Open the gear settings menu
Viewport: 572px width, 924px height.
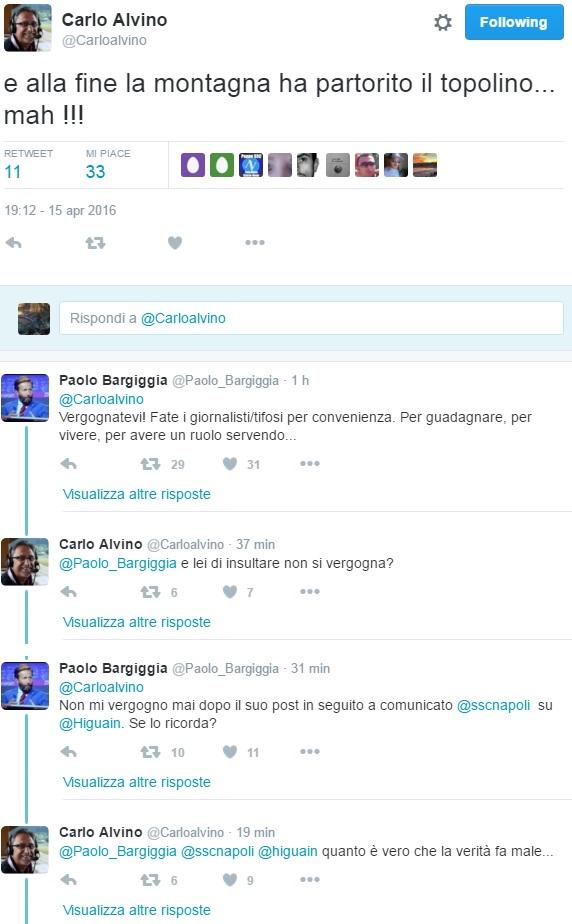[x=443, y=22]
